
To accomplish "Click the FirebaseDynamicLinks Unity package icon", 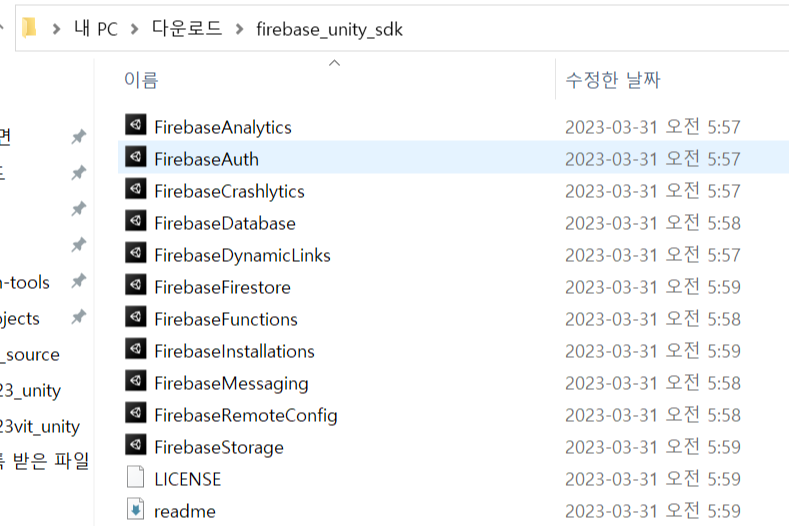I will tap(135, 253).
